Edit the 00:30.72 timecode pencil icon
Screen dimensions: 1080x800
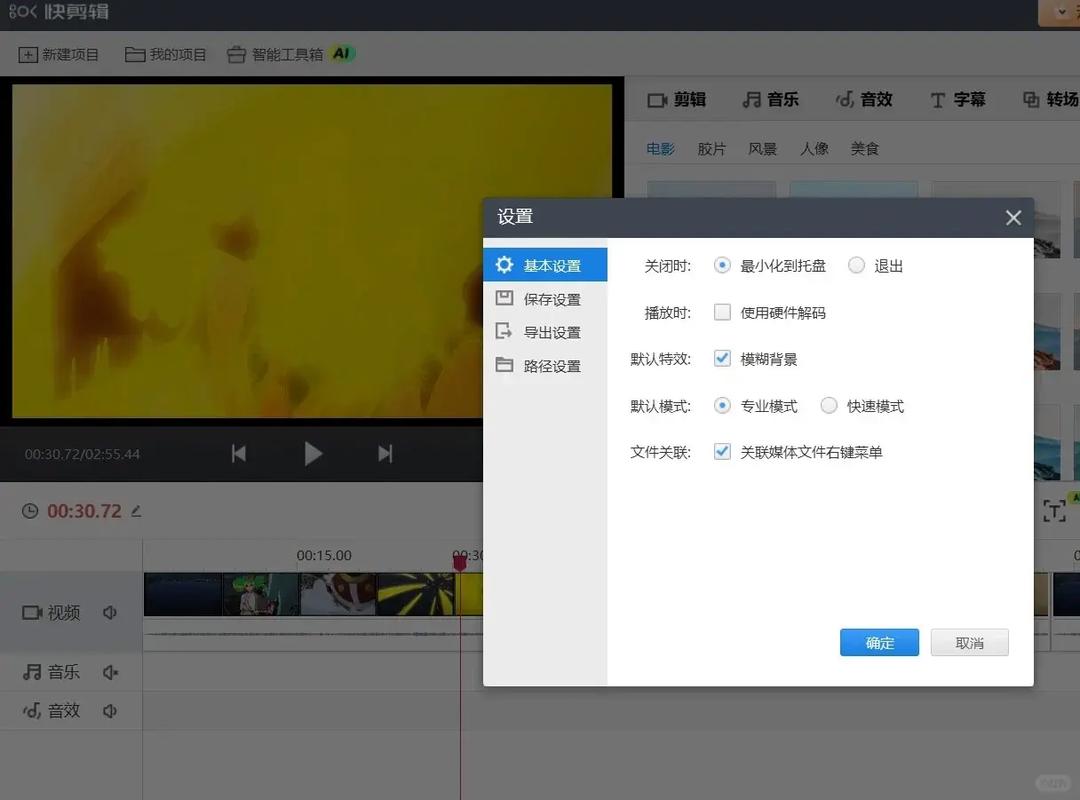point(136,511)
